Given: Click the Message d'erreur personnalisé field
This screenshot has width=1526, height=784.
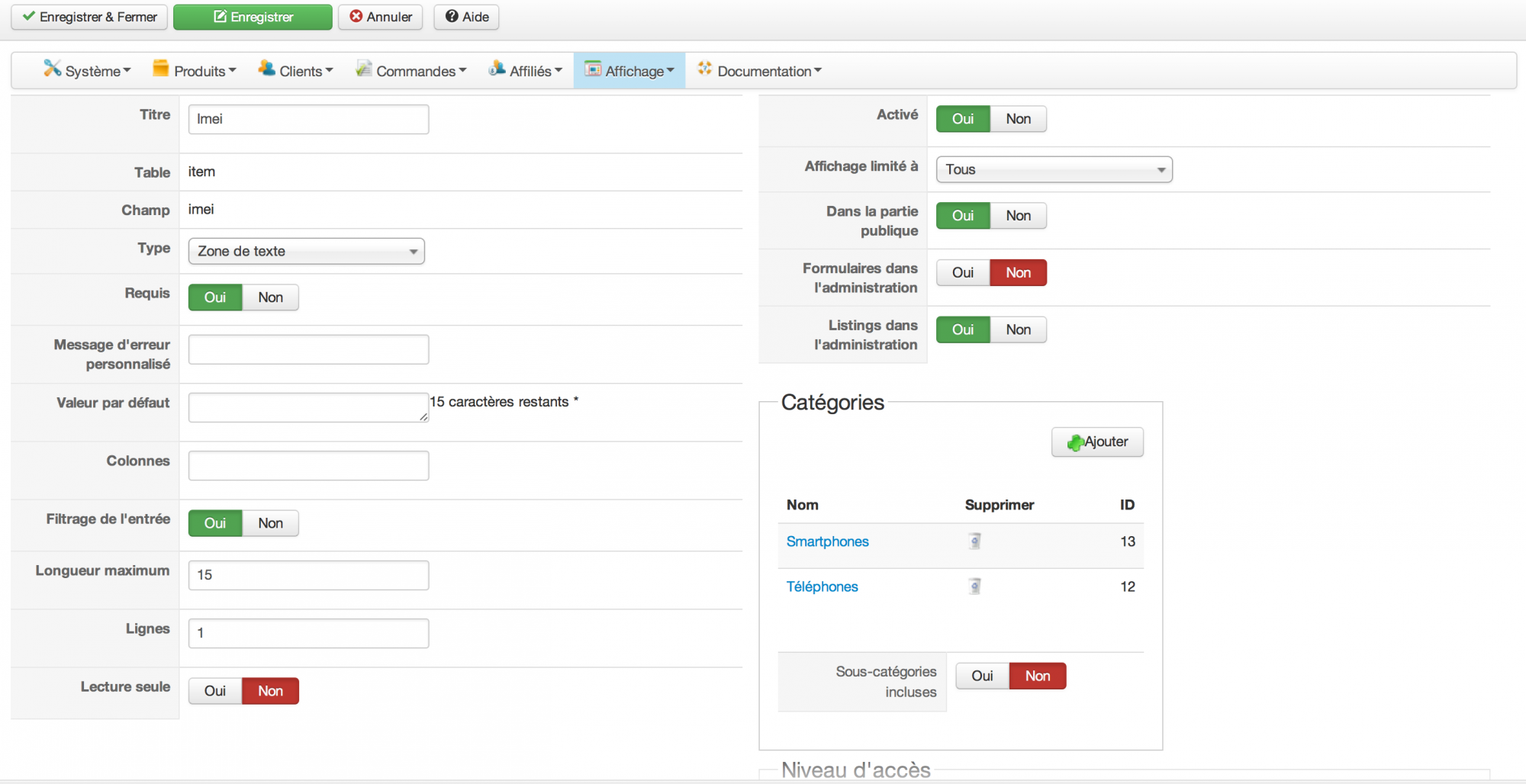Looking at the screenshot, I should click(308, 349).
